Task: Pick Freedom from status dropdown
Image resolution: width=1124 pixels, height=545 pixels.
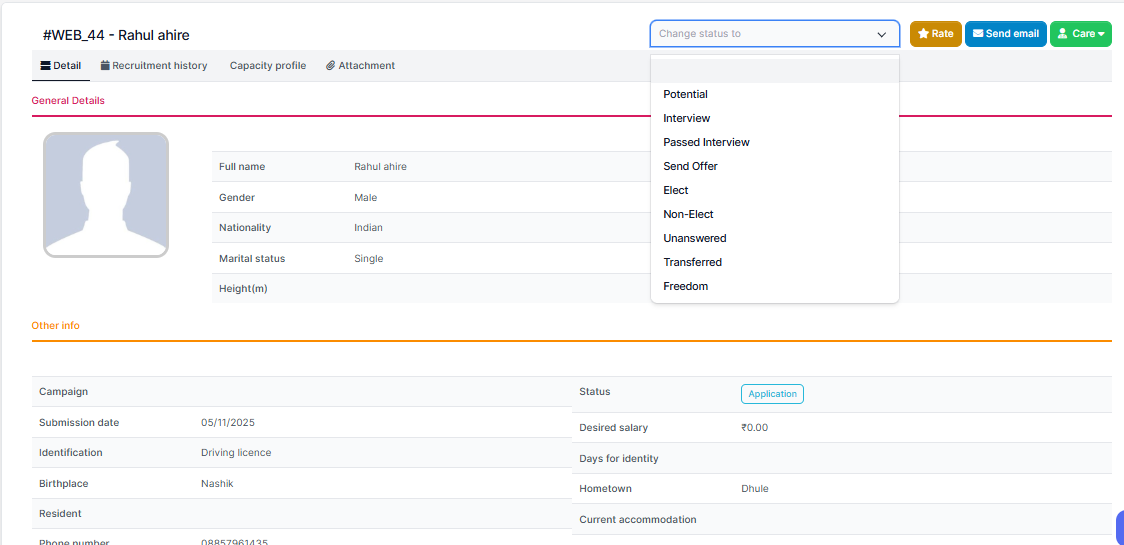Action: [685, 286]
